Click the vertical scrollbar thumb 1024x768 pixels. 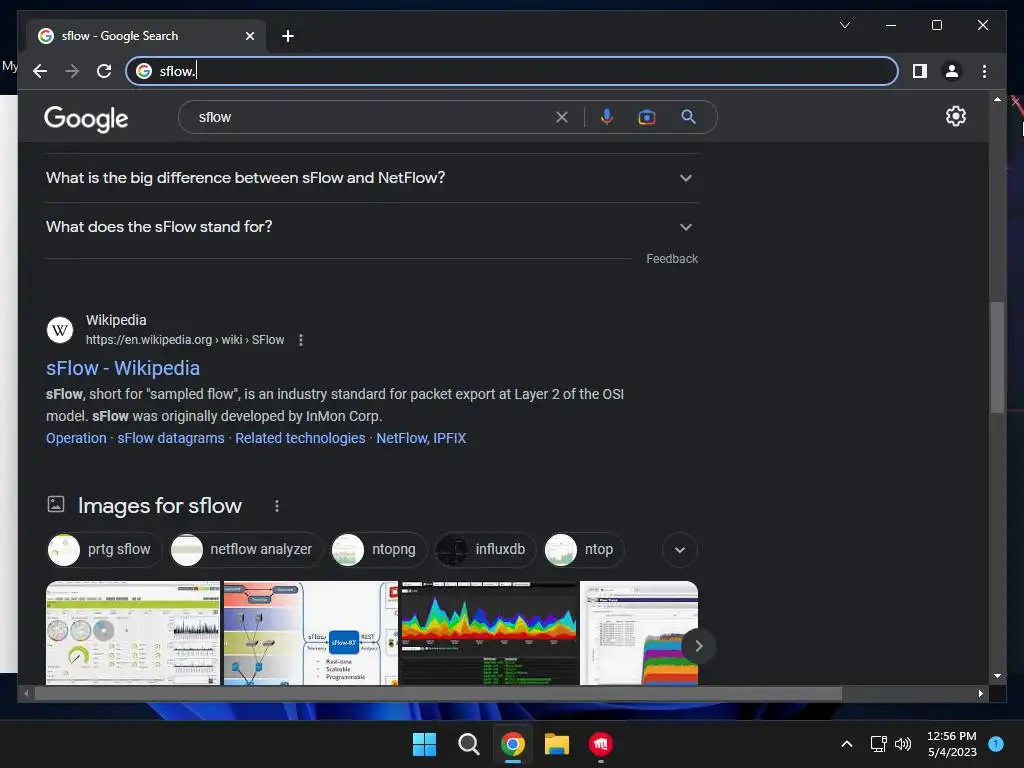point(997,357)
